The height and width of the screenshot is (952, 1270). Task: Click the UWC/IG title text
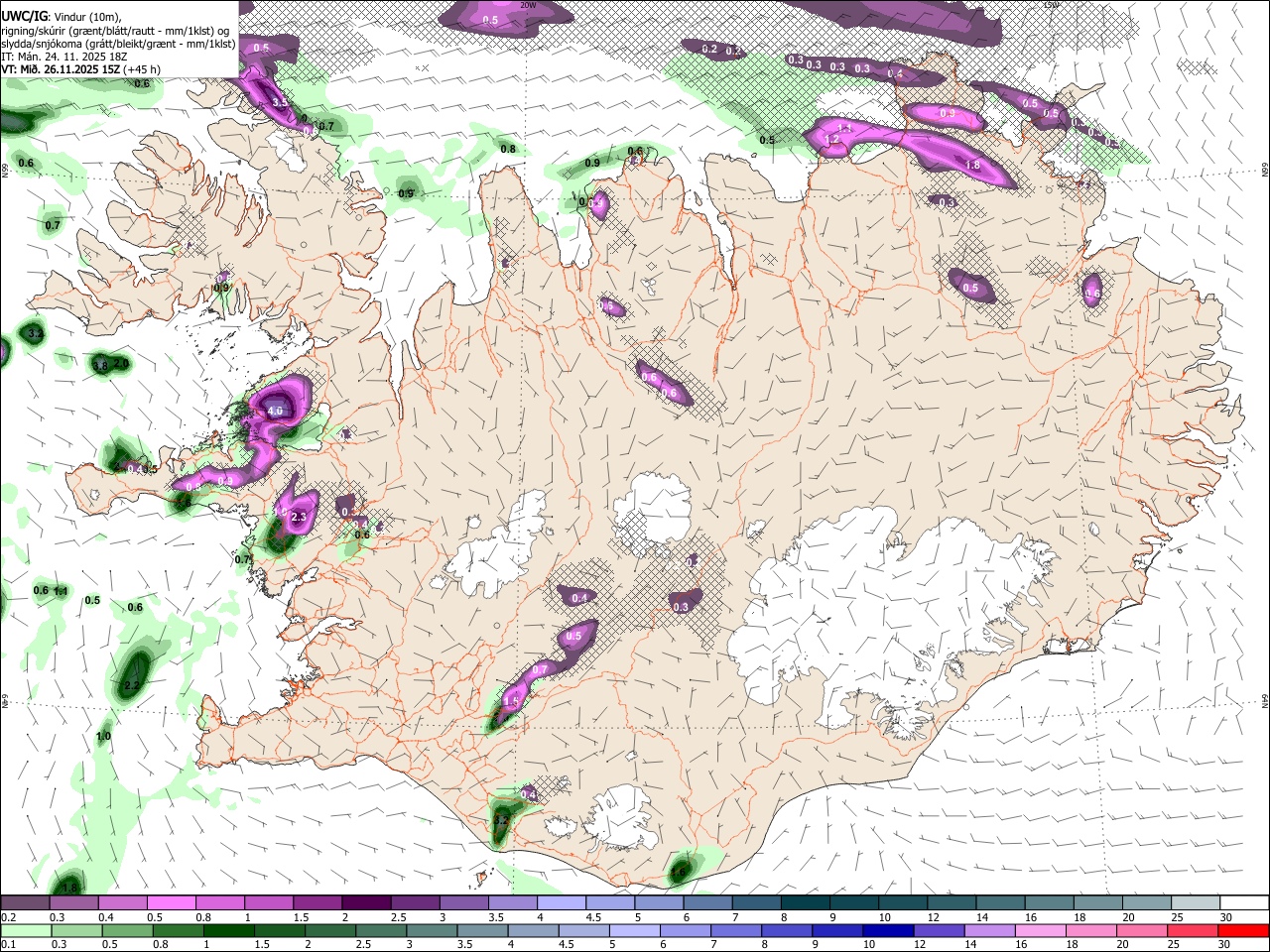pos(24,16)
